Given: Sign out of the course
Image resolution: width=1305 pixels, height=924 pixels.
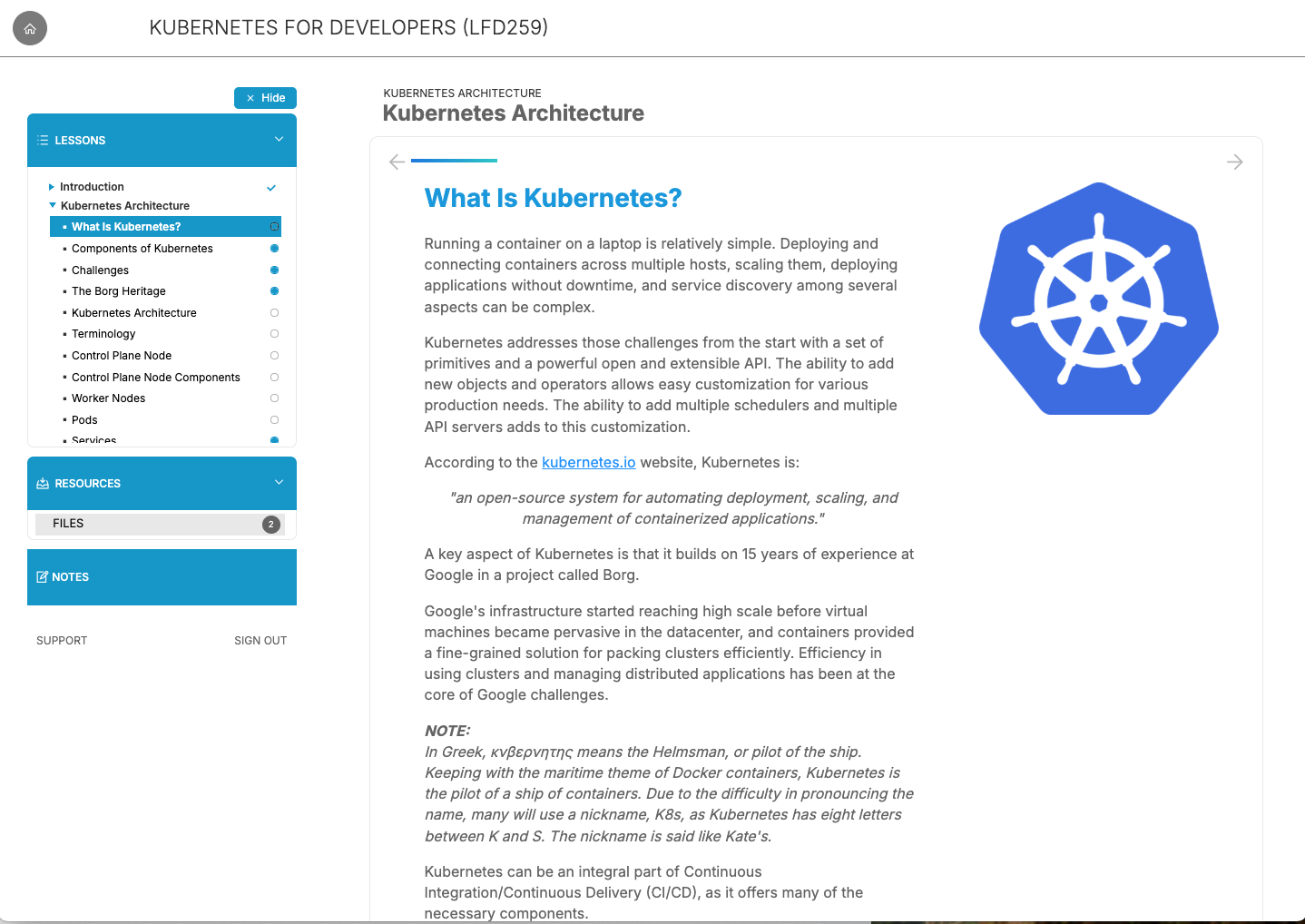Looking at the screenshot, I should [x=260, y=641].
